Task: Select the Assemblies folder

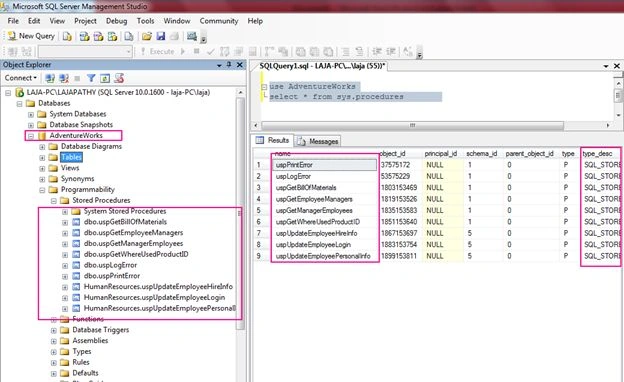Action: 90,341
